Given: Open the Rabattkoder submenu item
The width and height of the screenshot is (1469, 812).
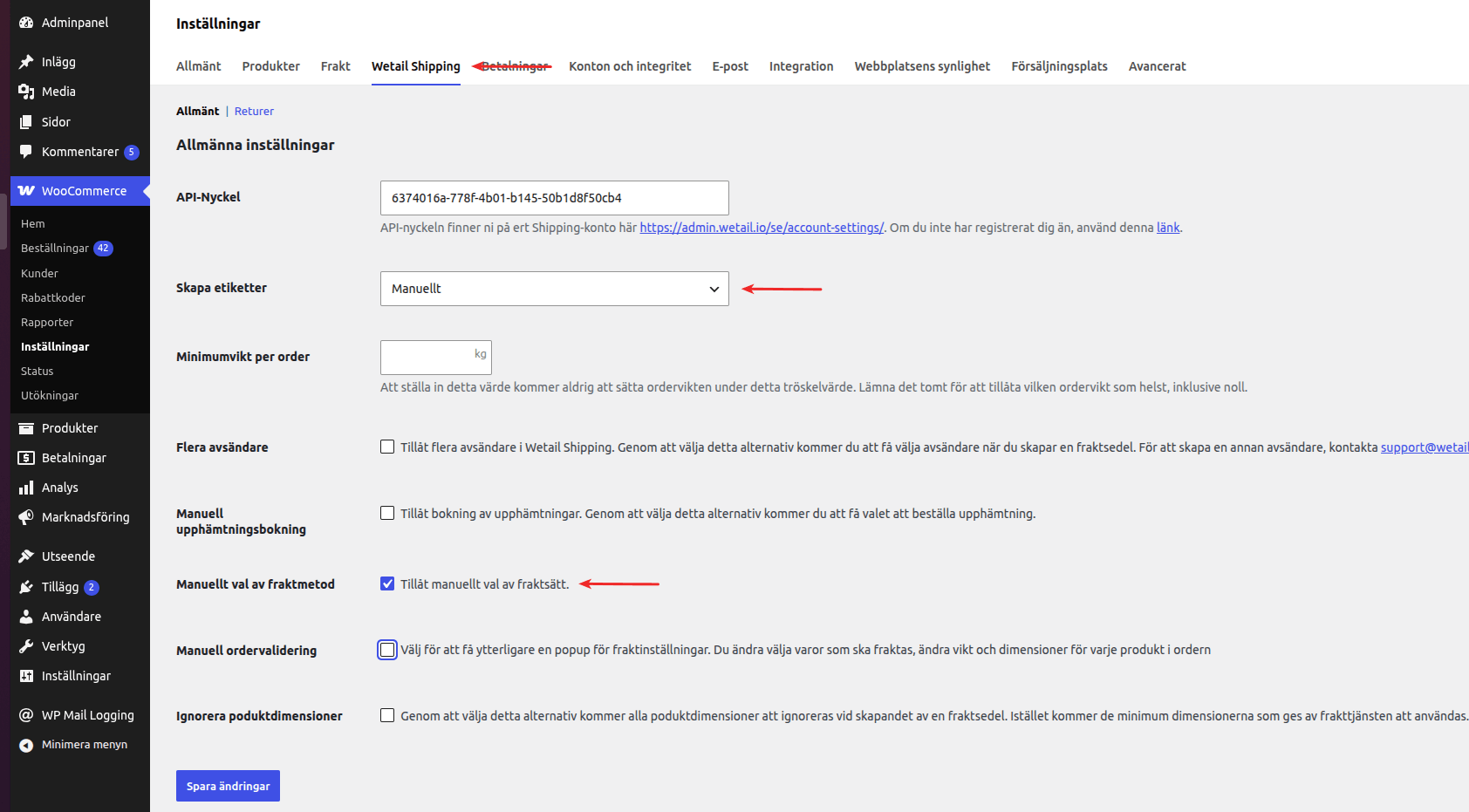Looking at the screenshot, I should [53, 297].
